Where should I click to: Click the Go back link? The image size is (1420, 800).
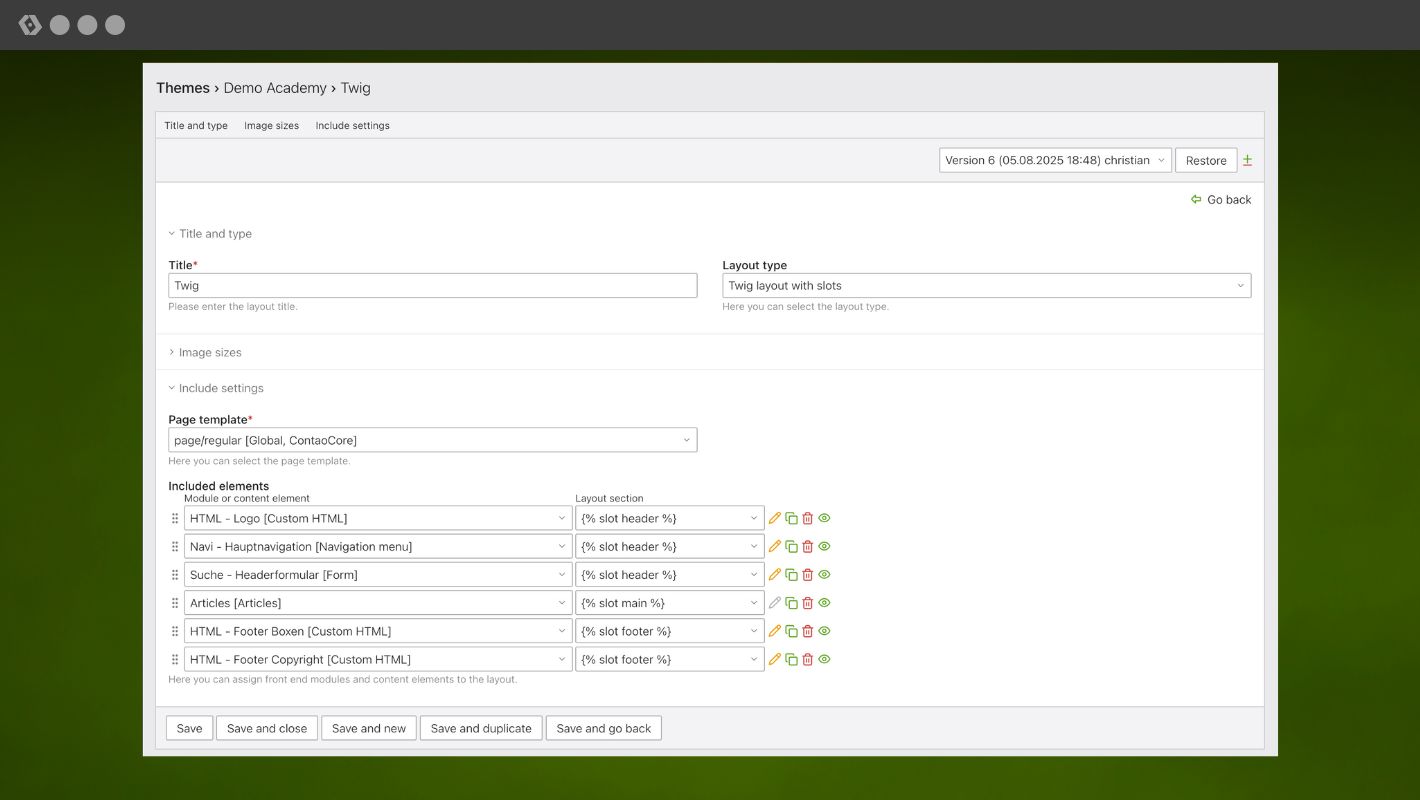click(1221, 200)
